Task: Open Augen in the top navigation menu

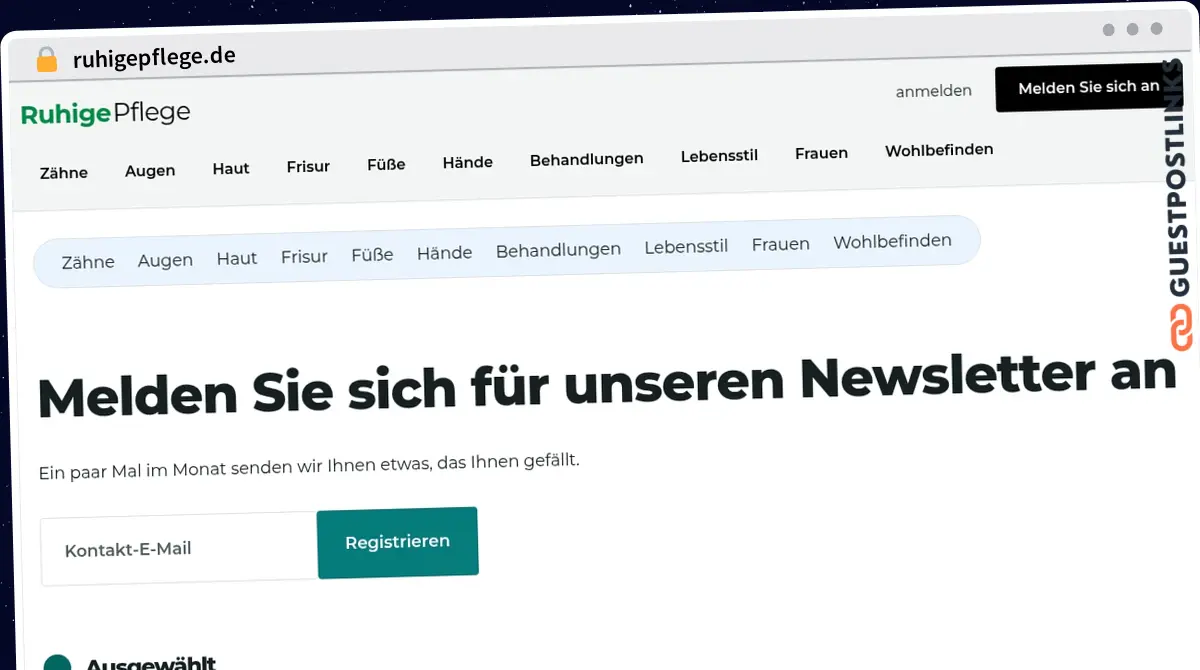Action: [x=150, y=171]
